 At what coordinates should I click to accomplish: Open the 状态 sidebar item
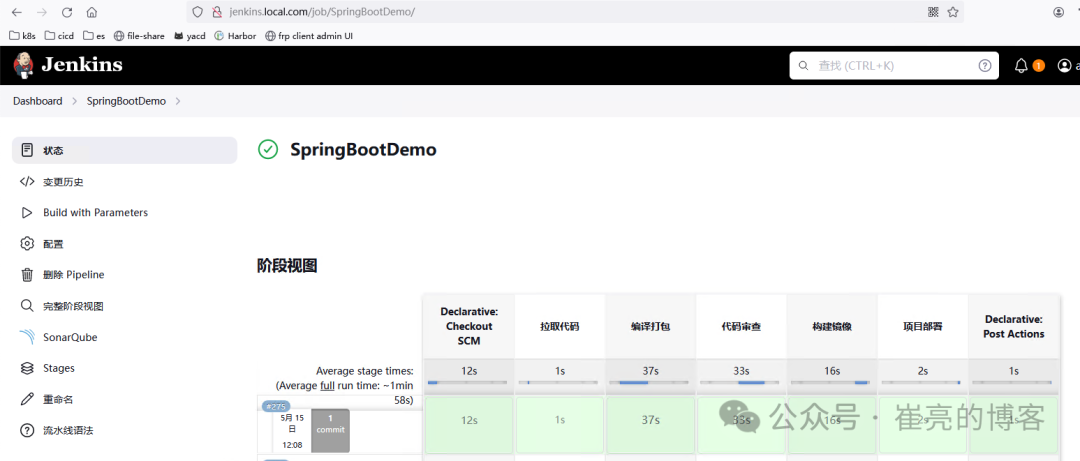[125, 150]
